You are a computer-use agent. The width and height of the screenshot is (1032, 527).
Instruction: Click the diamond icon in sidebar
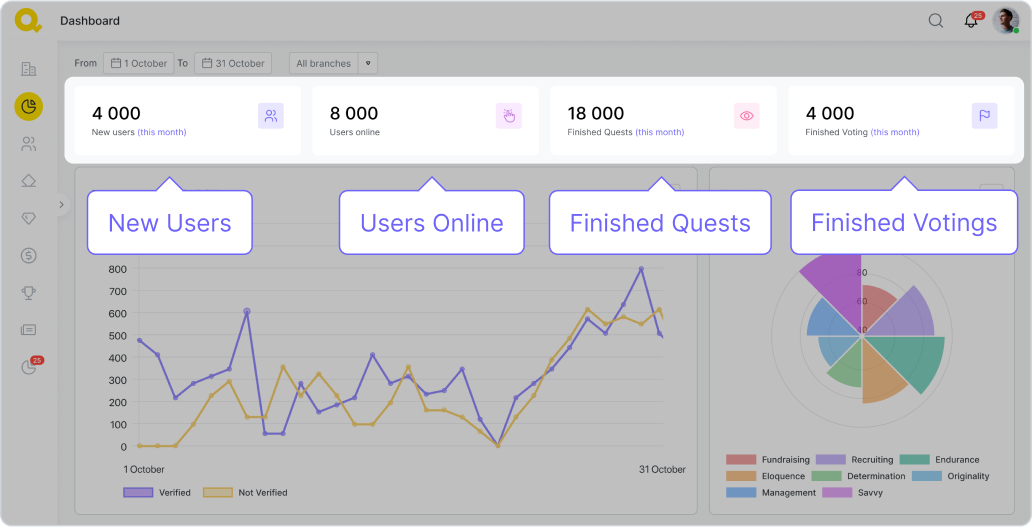coord(28,218)
